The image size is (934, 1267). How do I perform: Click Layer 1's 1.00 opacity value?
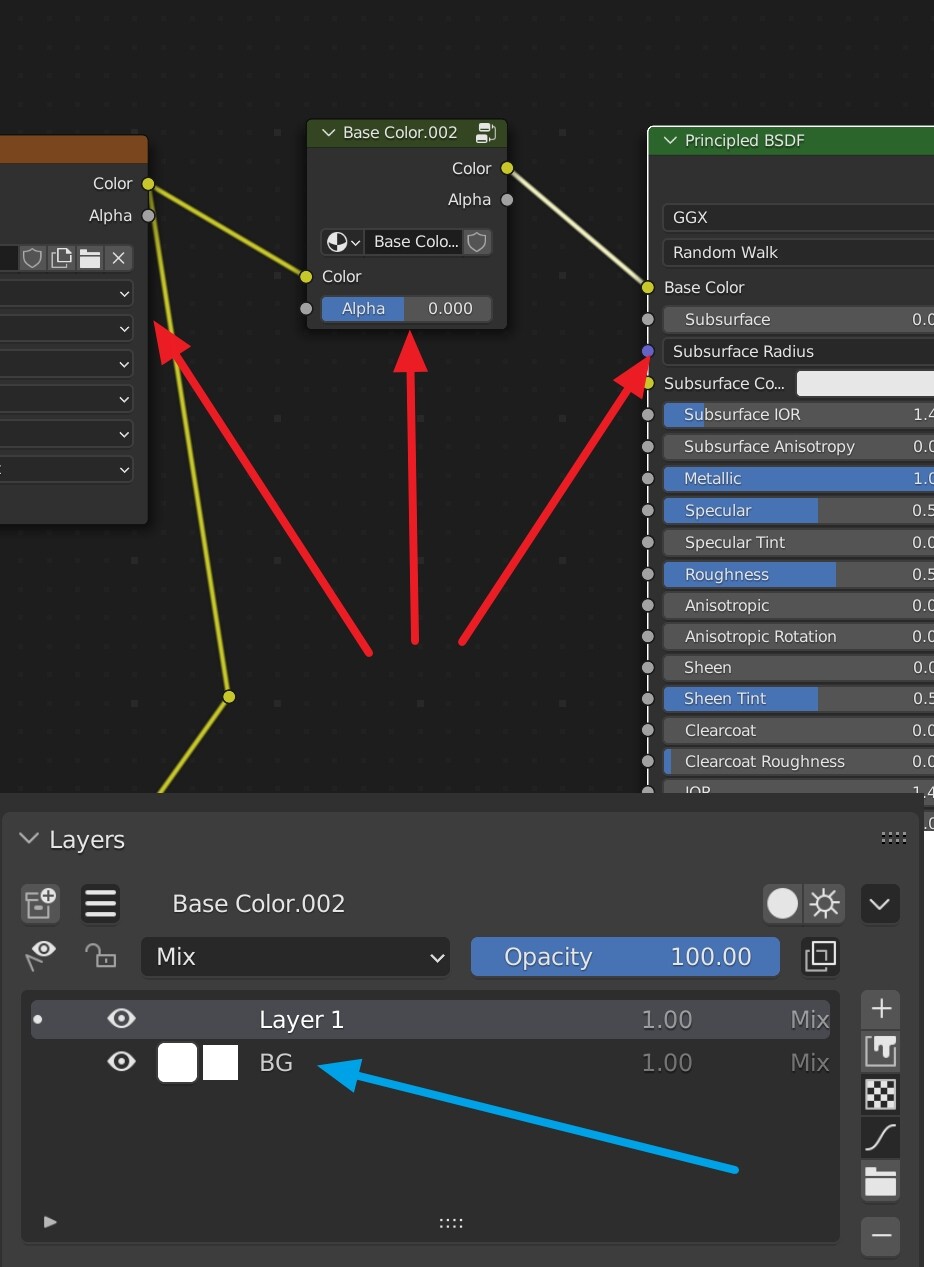coord(667,1020)
